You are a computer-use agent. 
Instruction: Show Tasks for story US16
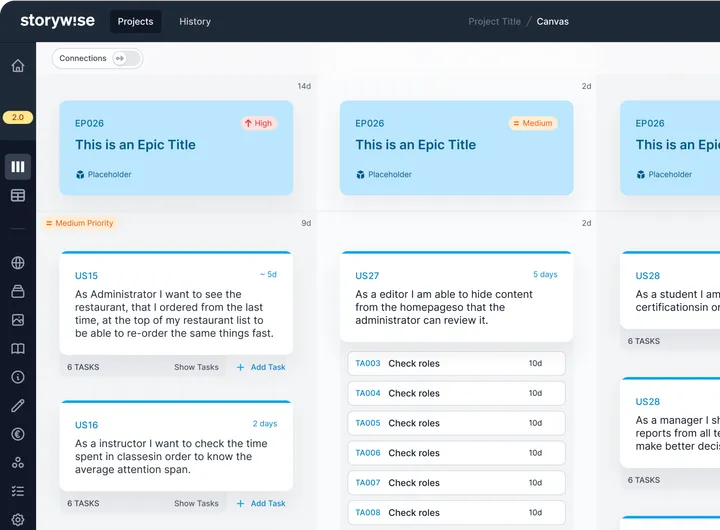point(196,503)
